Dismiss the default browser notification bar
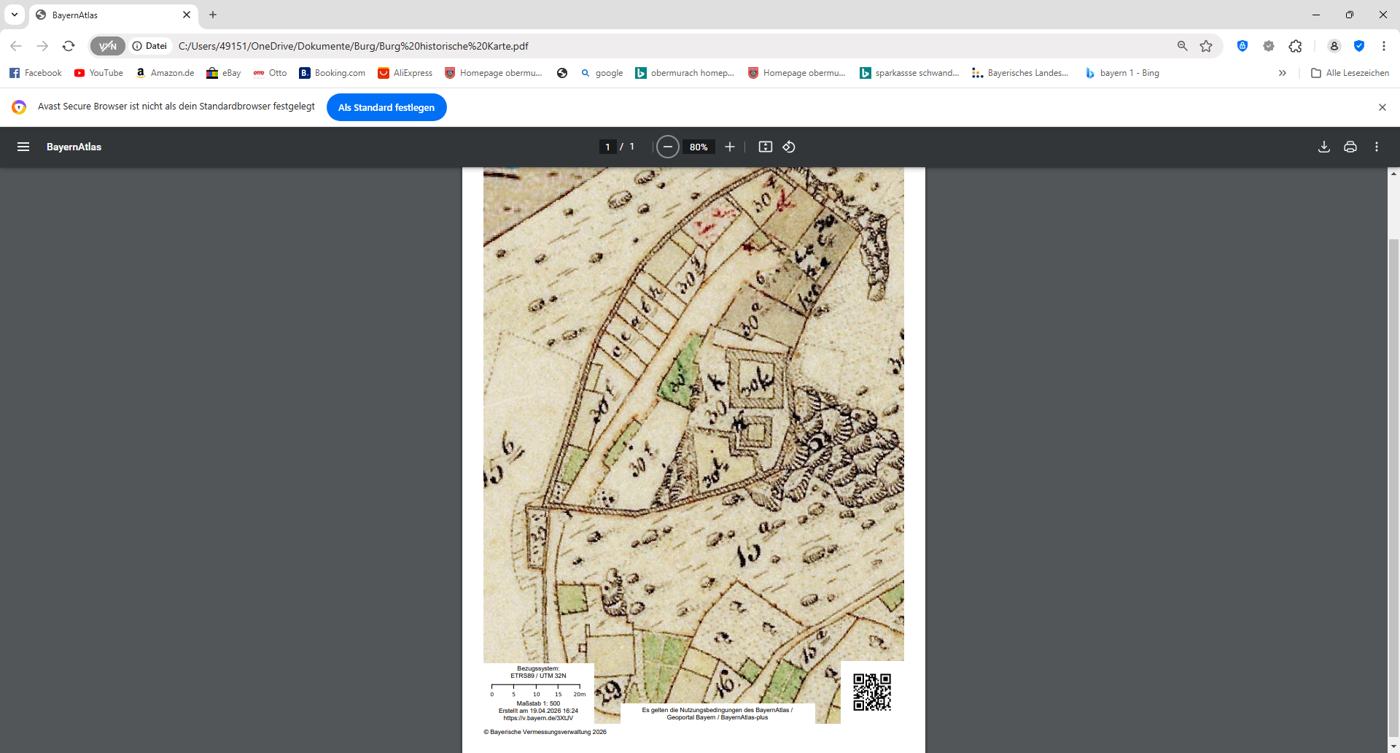 [1382, 107]
